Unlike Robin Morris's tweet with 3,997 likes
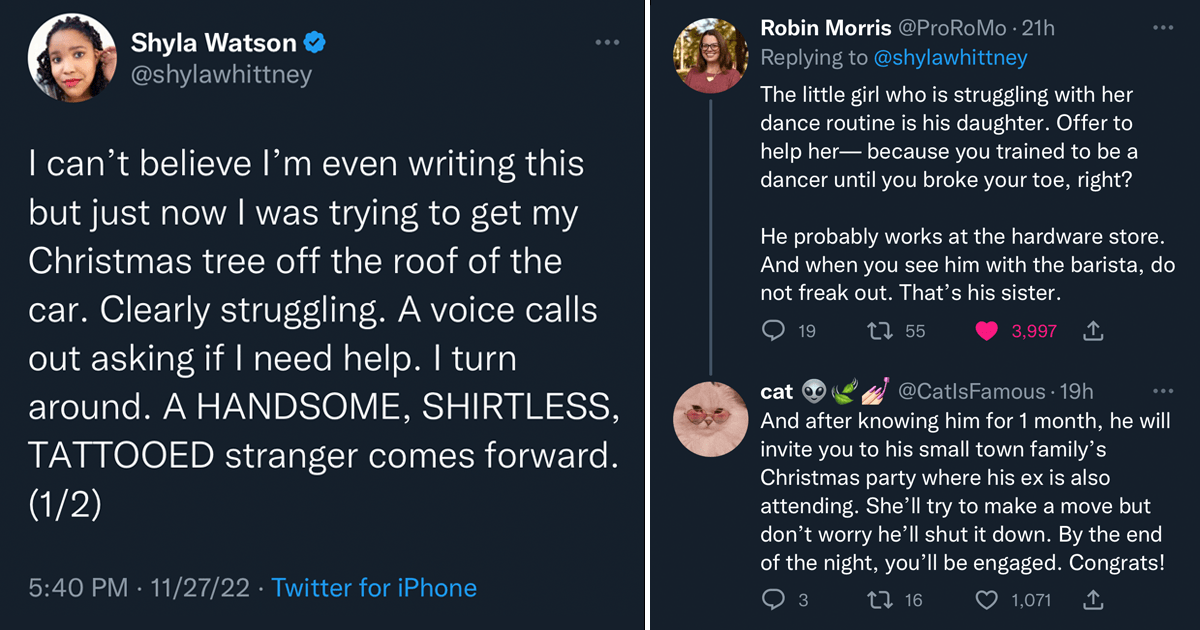1200x630 pixels. click(987, 331)
